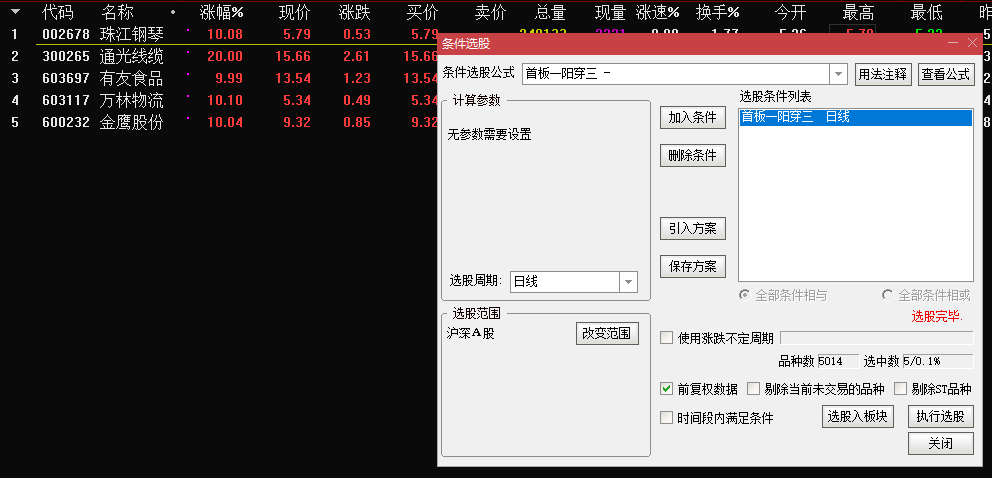The image size is (992, 478).
Task: Open 查看公式 to view the formula
Action: pos(946,74)
